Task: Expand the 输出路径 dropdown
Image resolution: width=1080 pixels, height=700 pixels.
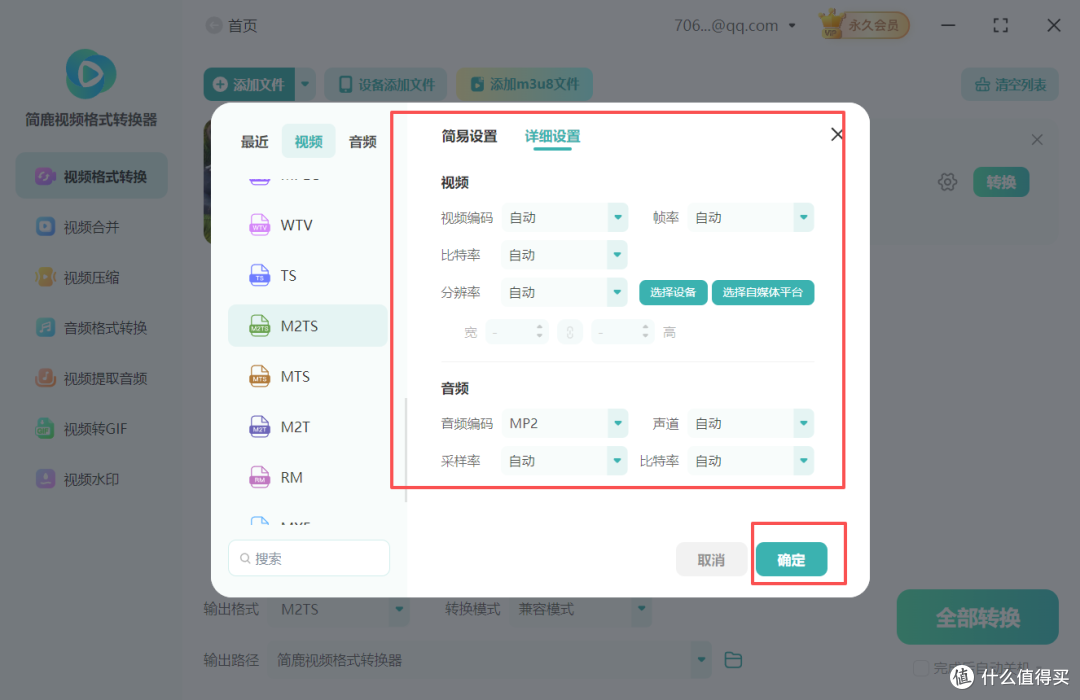Action: (x=701, y=660)
